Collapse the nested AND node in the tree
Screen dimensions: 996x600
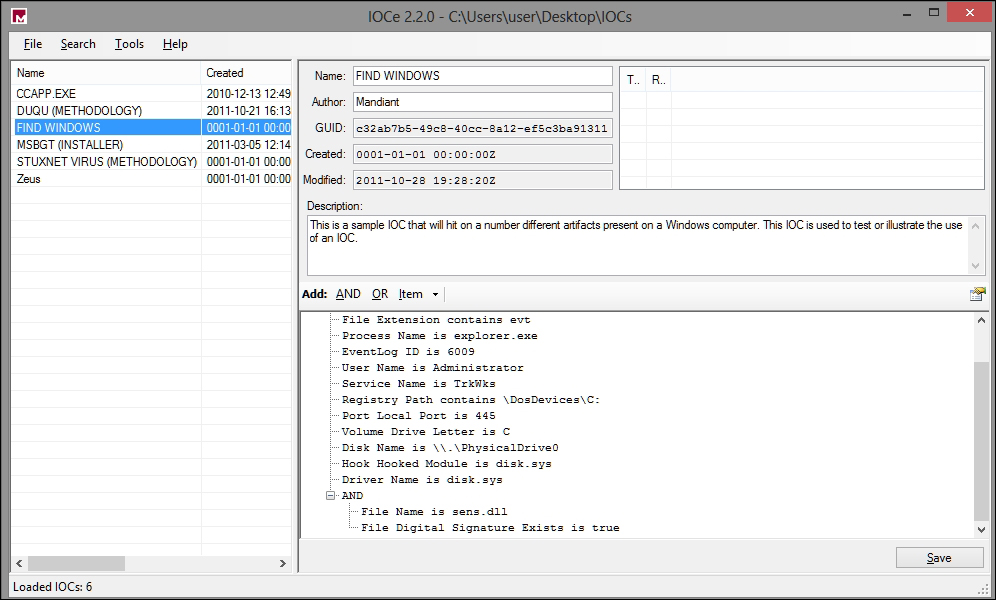(x=331, y=495)
